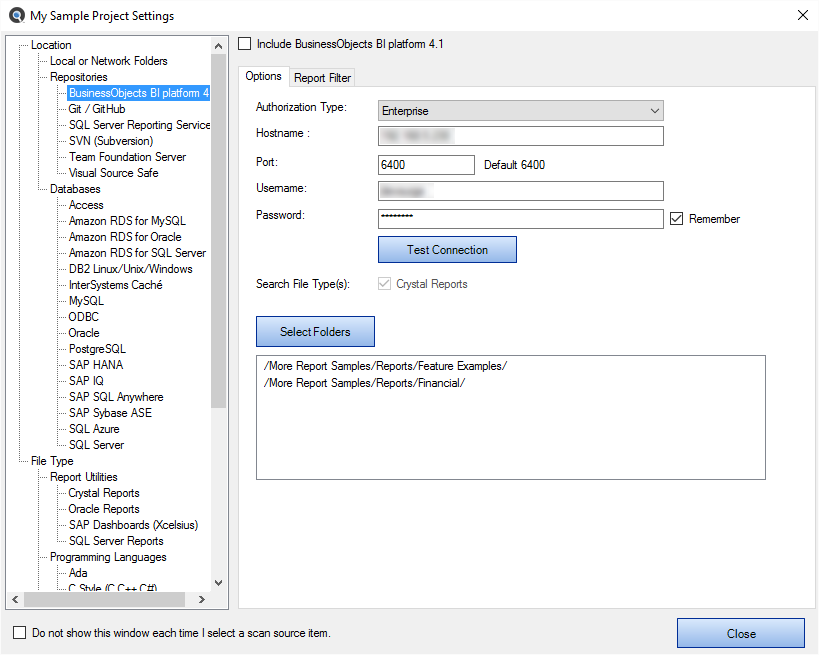Close the settings window with X
Screen dimensions: 819x655
[803, 15]
